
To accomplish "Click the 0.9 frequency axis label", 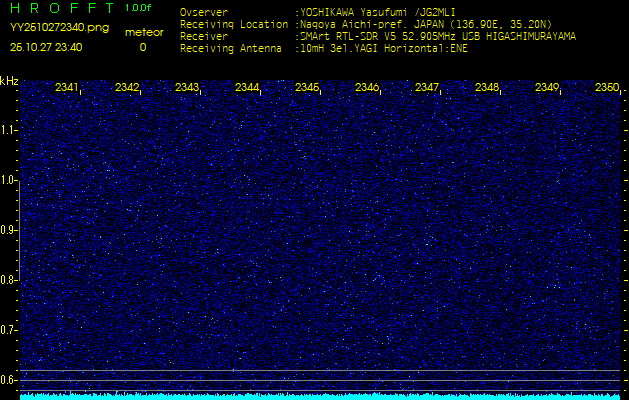I will point(9,230).
